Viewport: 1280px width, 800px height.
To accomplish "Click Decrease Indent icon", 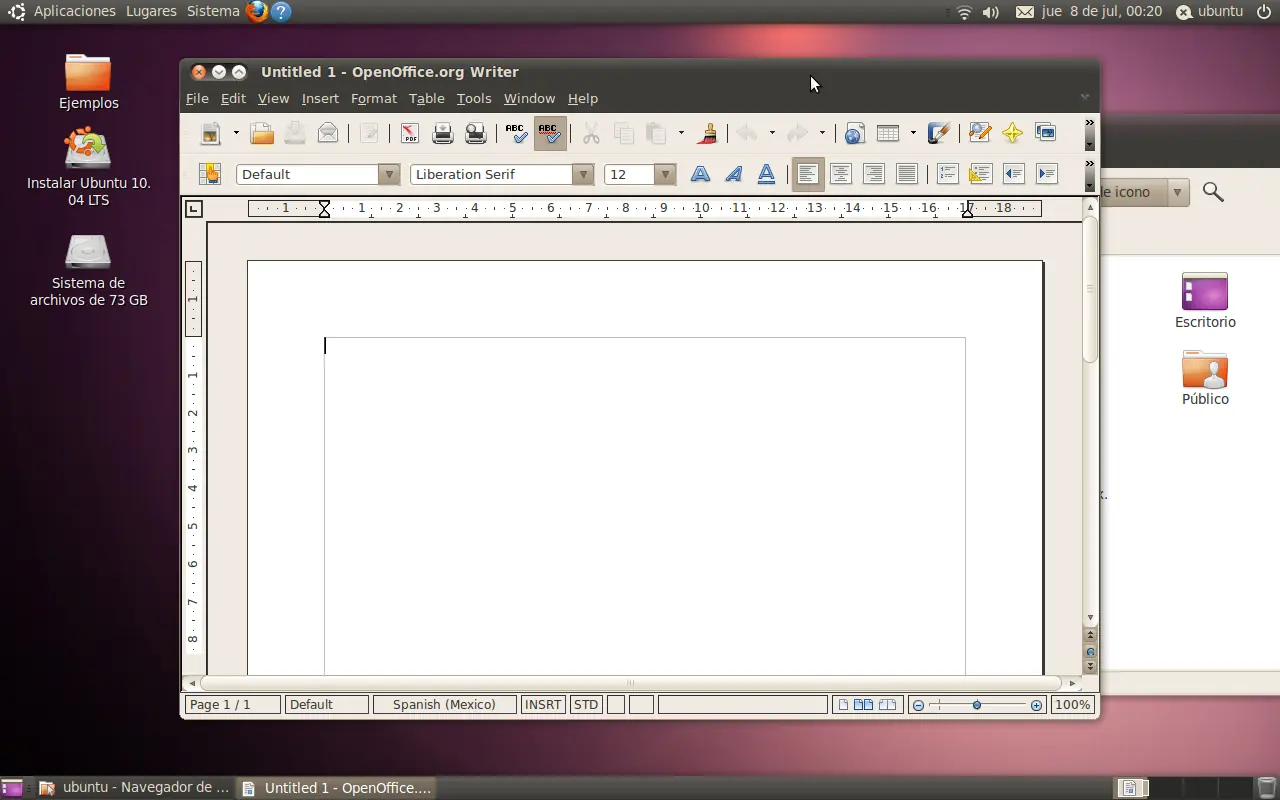I will (1014, 174).
